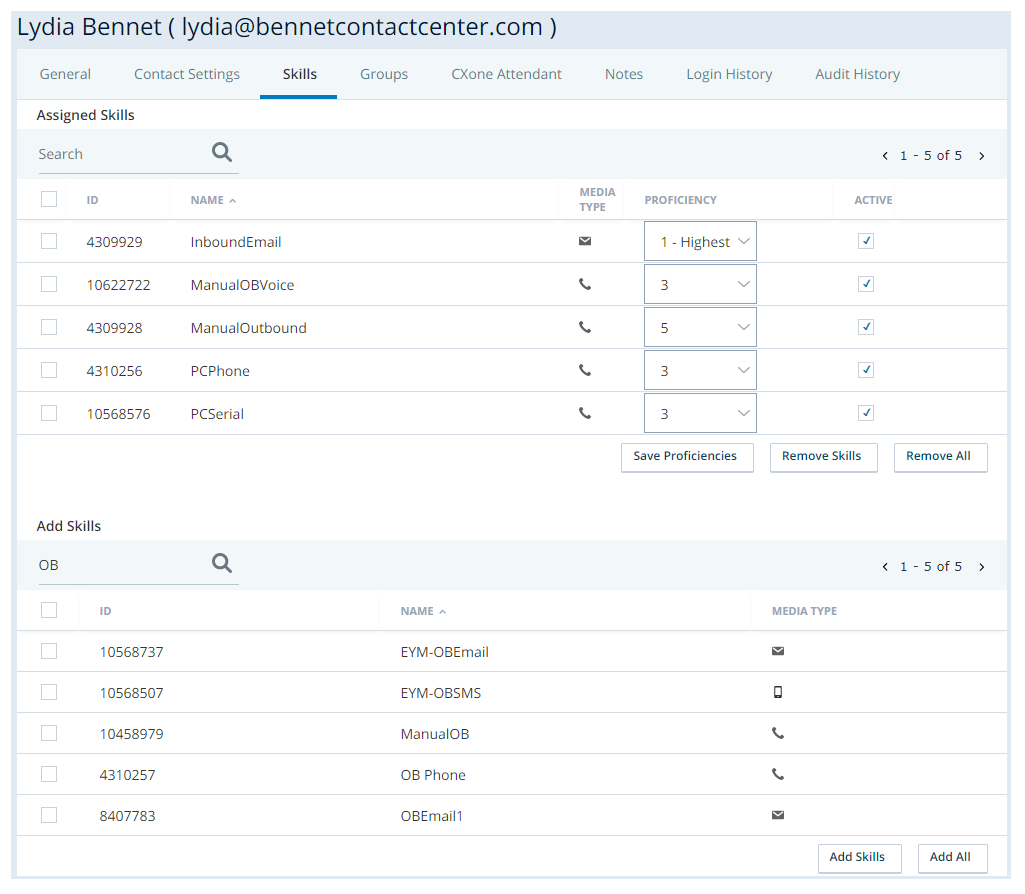Check the ManualOBVoice row selection box
Image resolution: width=1025 pixels, height=894 pixels.
pyautogui.click(x=49, y=284)
